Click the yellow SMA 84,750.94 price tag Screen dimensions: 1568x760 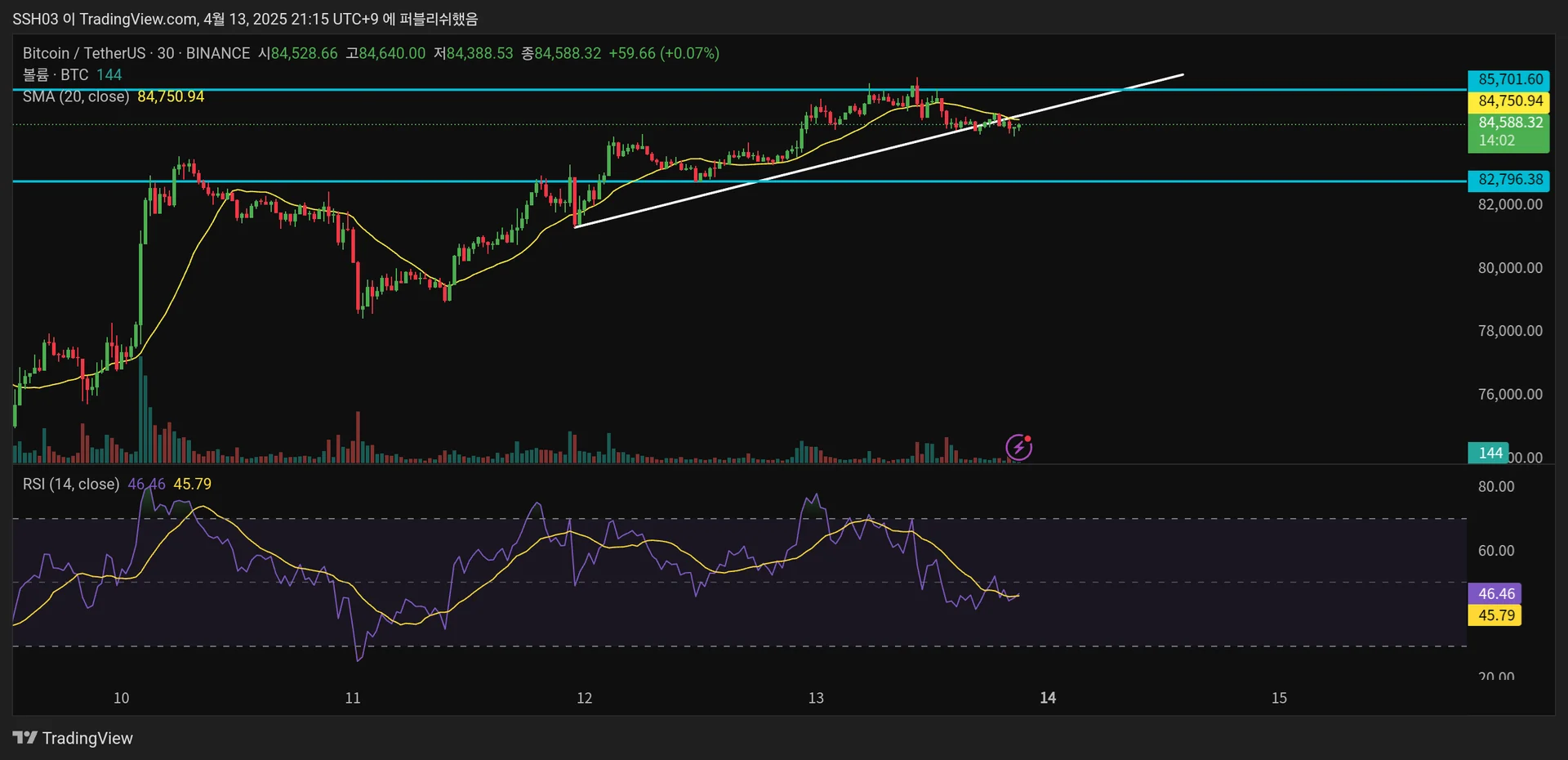coord(1509,101)
